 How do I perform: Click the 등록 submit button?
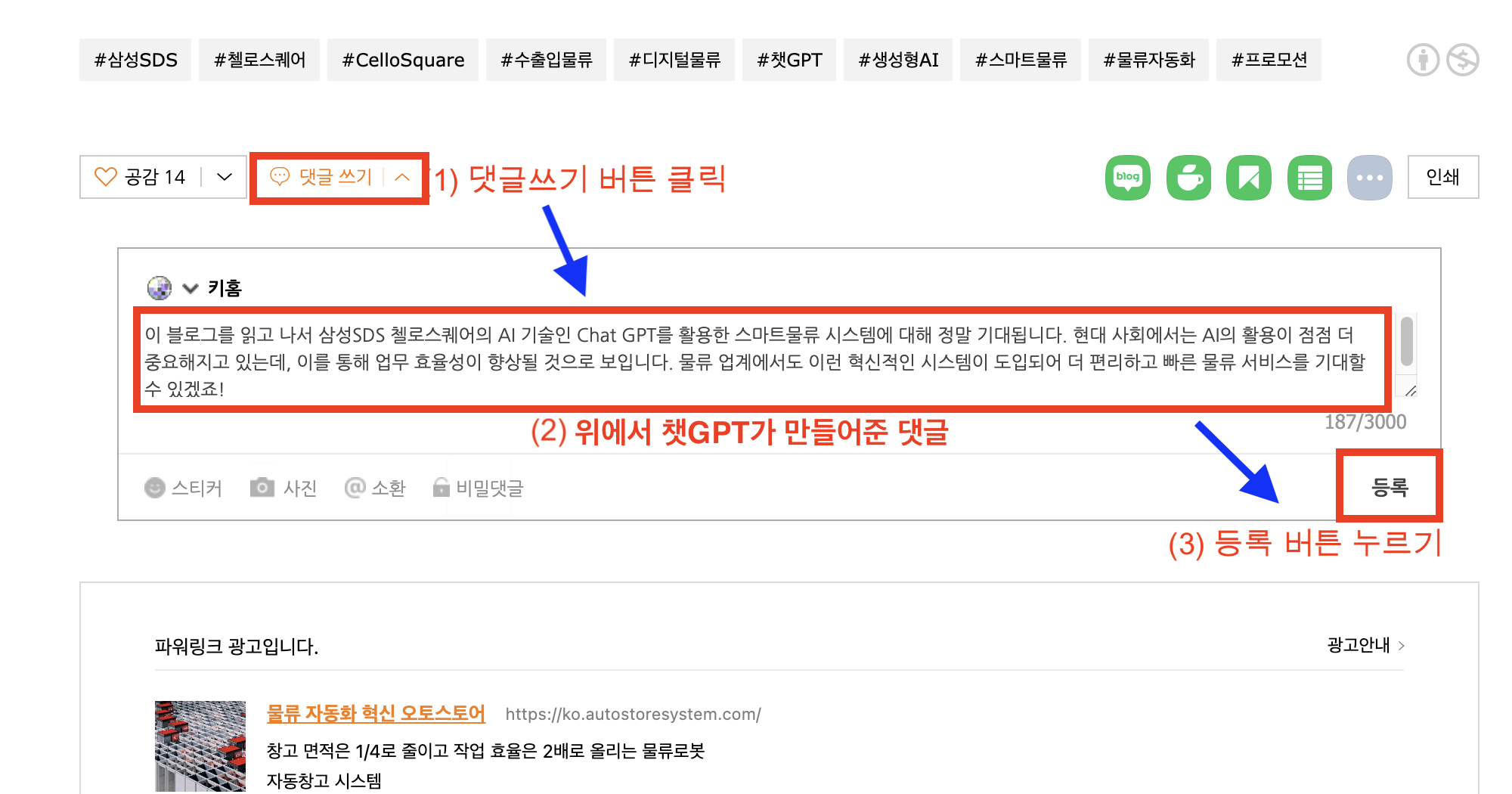click(1390, 486)
